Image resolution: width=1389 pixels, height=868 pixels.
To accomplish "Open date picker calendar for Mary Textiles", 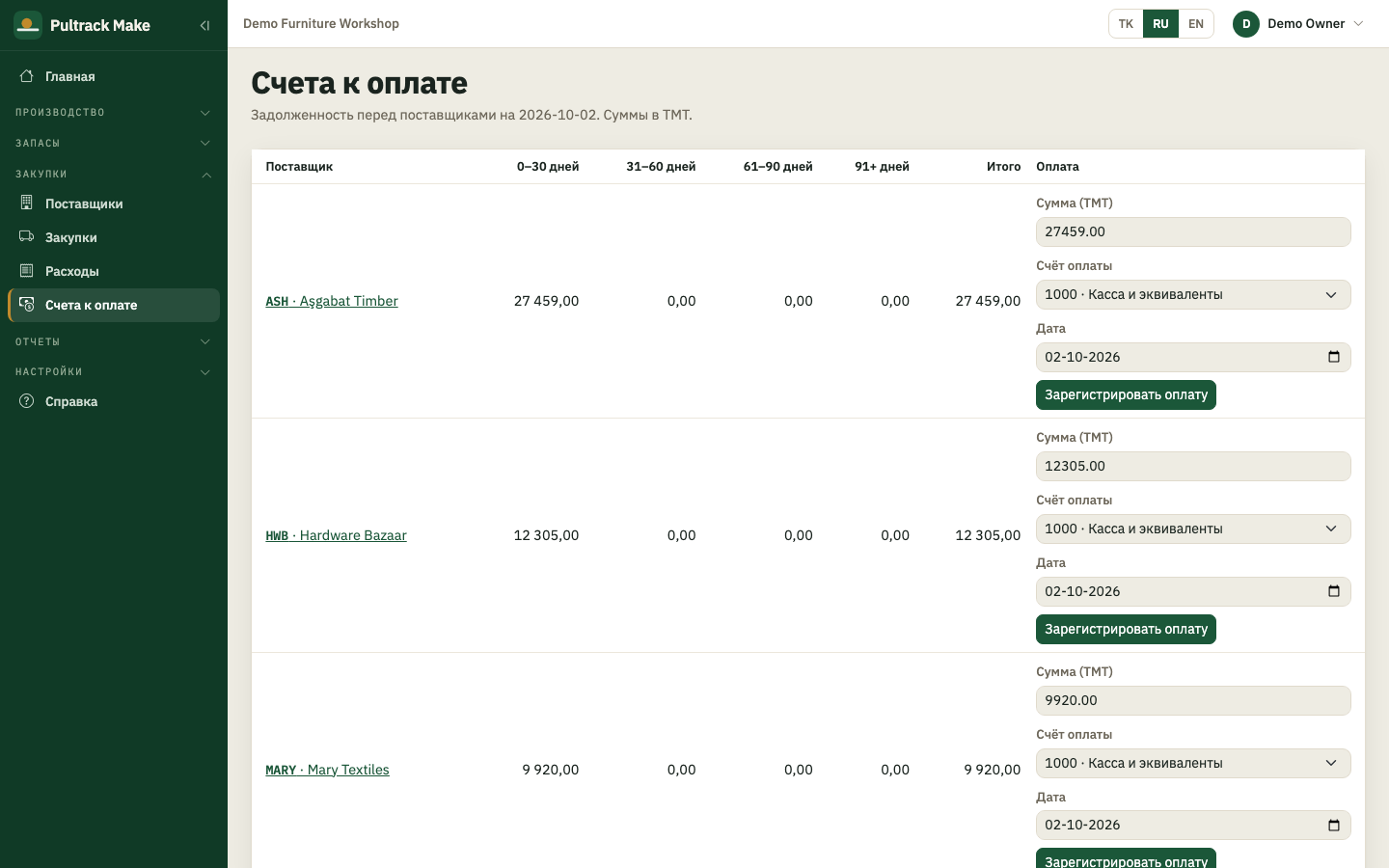I will coord(1334,825).
